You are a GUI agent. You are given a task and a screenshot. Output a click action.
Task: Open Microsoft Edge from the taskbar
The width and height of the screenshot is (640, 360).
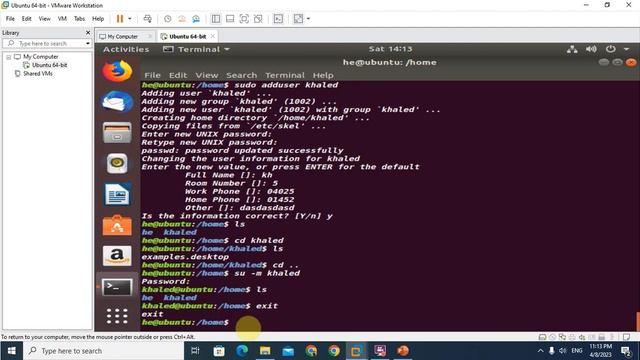(x=242, y=351)
